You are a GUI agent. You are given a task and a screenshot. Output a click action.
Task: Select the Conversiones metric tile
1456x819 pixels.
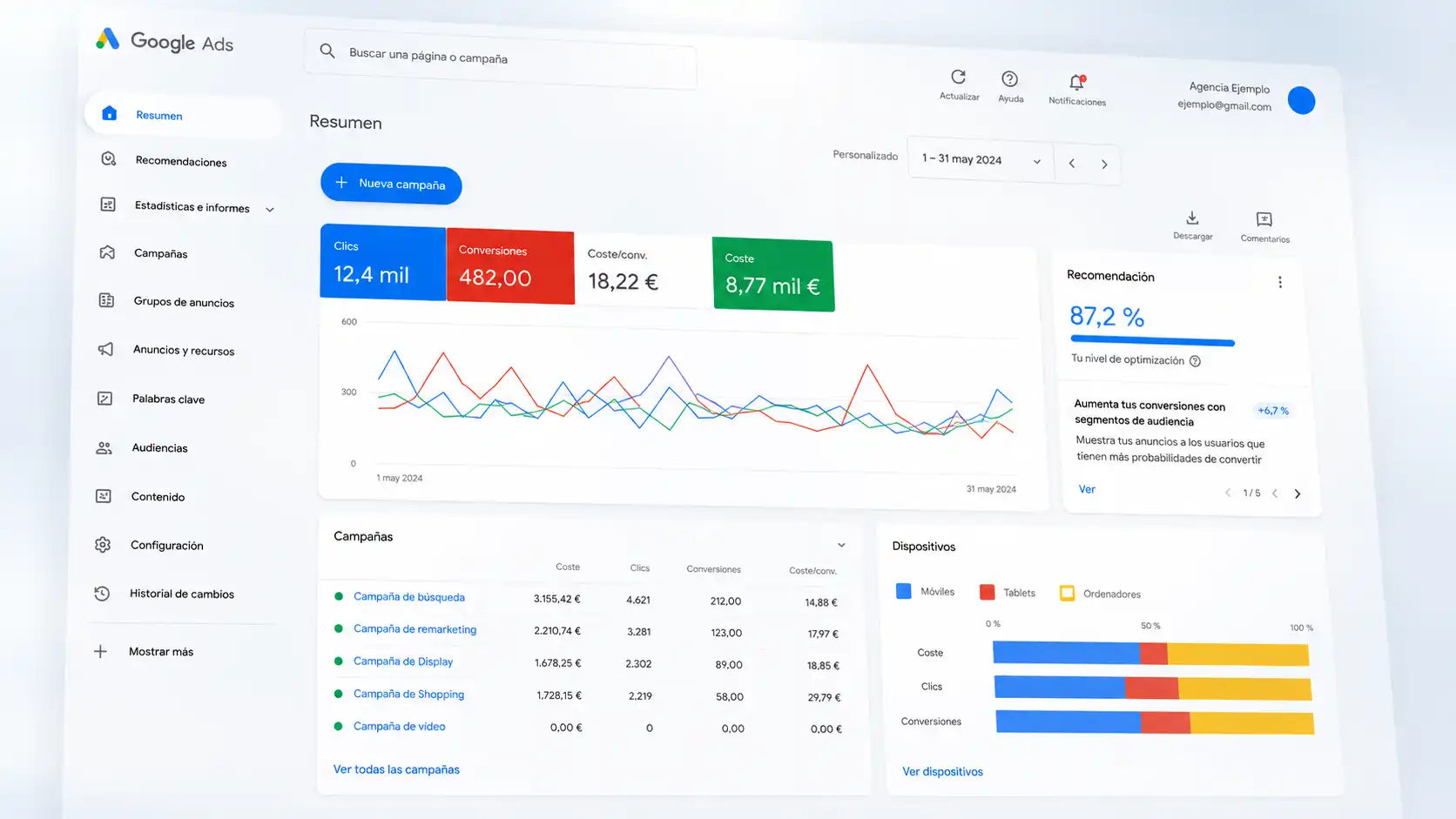[x=510, y=266]
